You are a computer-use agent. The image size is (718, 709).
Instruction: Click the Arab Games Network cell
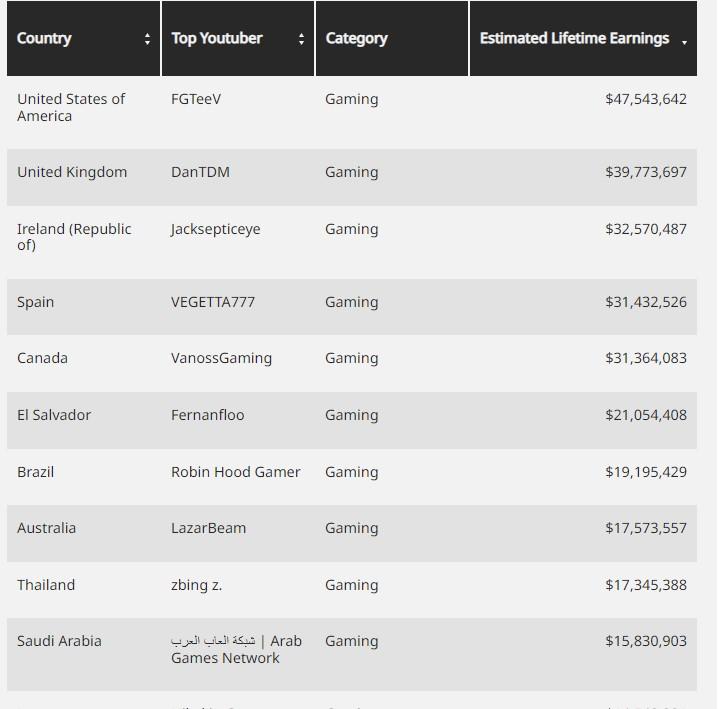pos(236,649)
